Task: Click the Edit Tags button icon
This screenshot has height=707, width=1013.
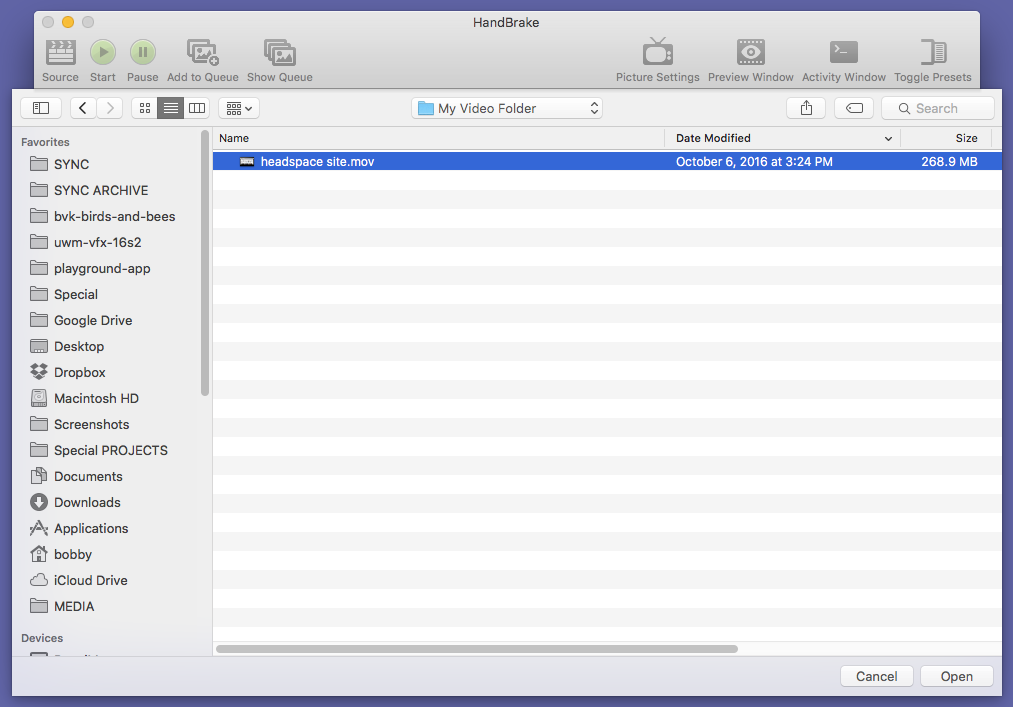Action: pyautogui.click(x=854, y=108)
